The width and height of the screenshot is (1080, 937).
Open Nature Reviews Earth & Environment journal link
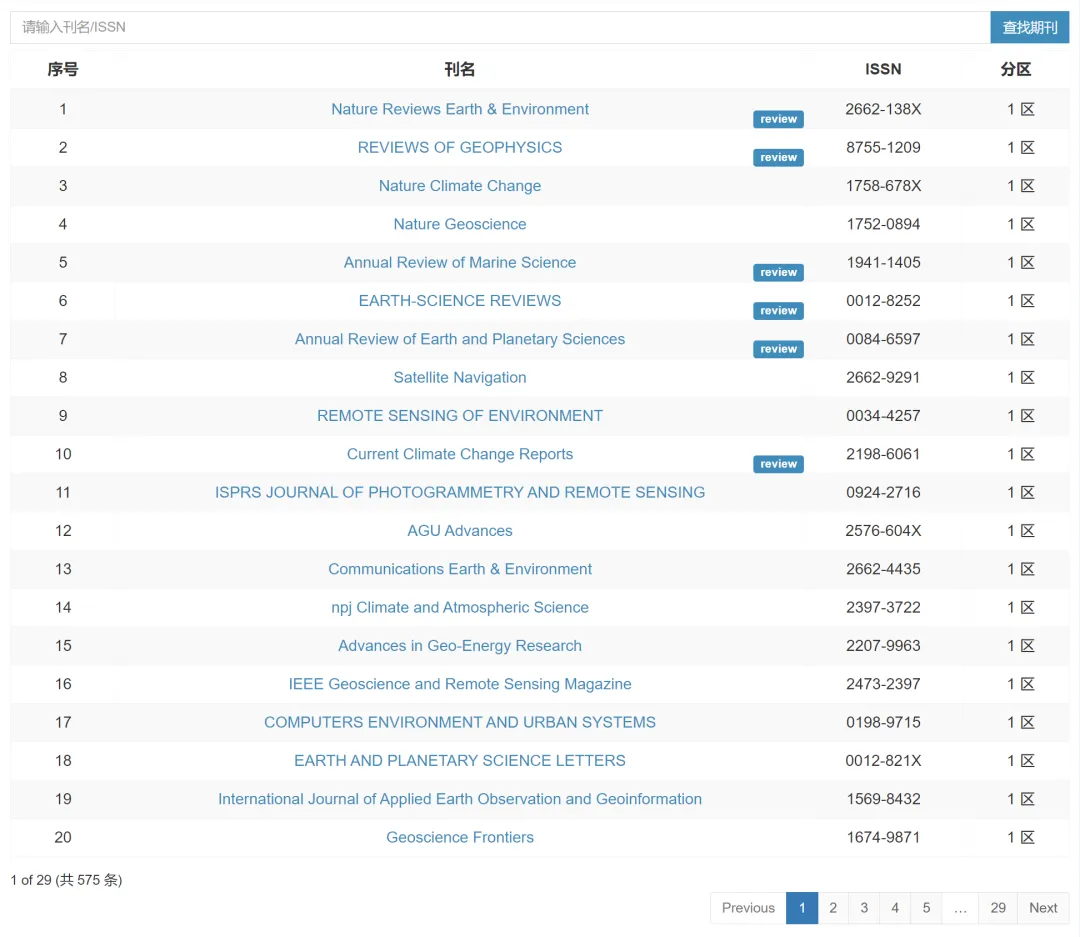pos(460,109)
